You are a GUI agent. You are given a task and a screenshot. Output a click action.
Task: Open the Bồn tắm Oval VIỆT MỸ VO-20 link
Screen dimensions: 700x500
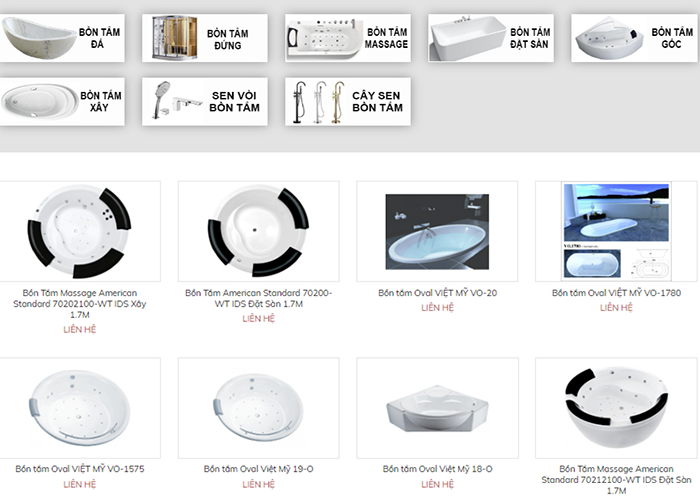coord(438,293)
